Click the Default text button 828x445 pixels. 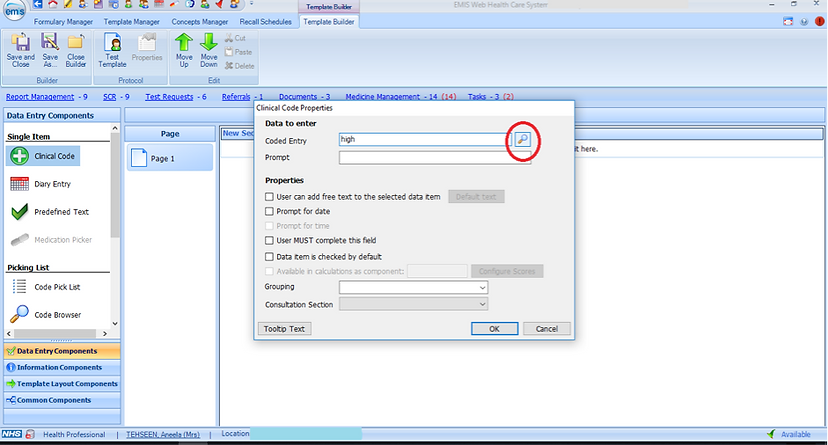pos(476,196)
